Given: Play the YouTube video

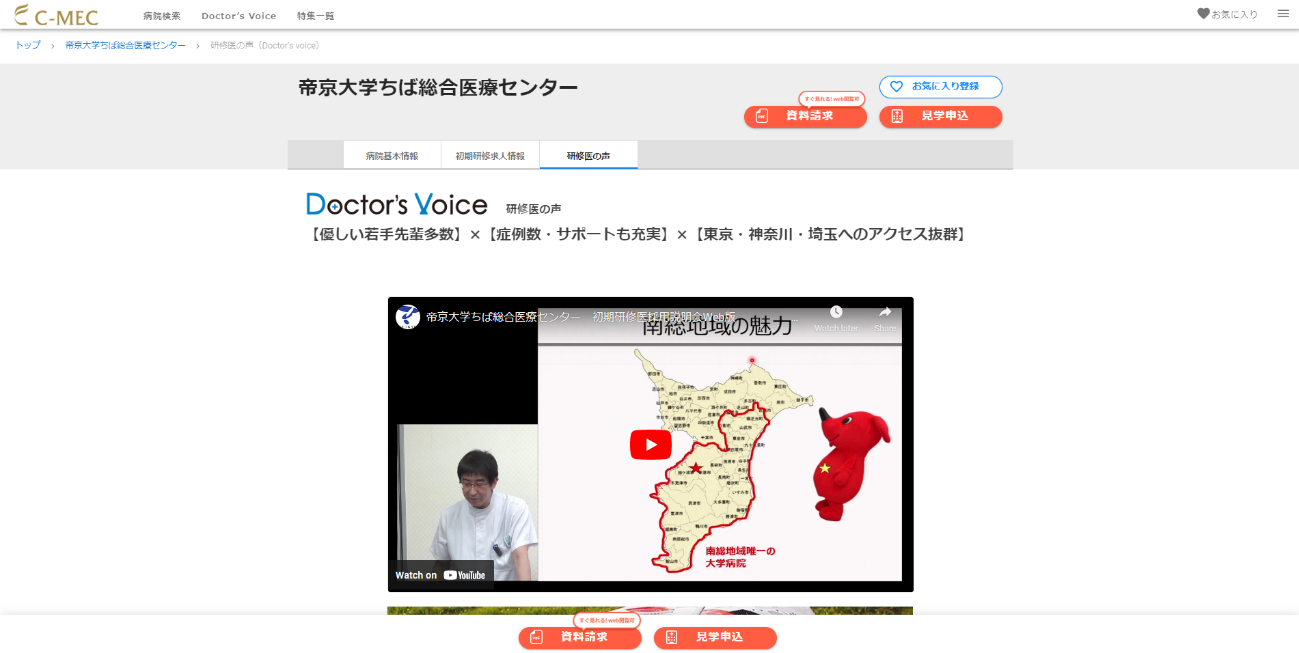Looking at the screenshot, I should click(650, 444).
